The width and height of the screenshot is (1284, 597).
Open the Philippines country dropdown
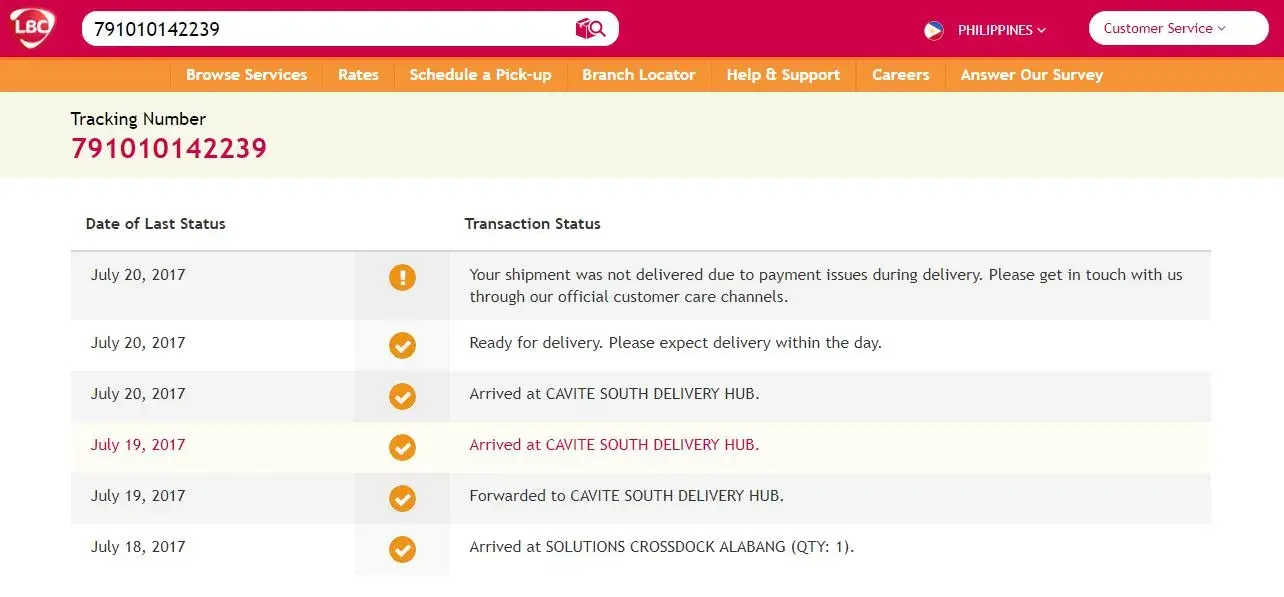click(1001, 30)
